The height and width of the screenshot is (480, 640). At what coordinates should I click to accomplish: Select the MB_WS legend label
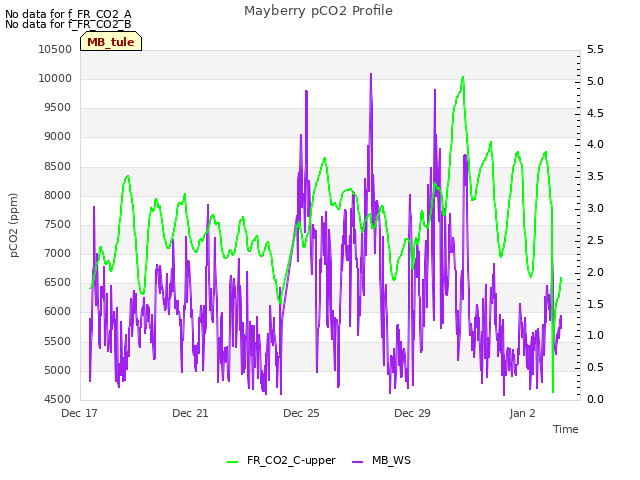[391, 460]
